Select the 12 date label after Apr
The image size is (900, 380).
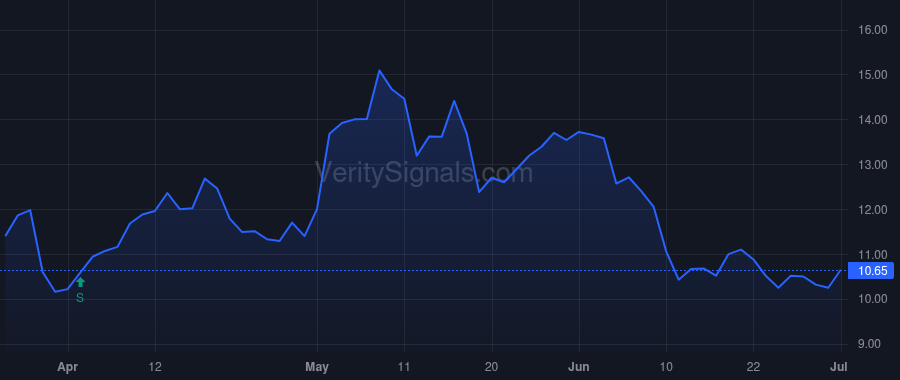[156, 366]
